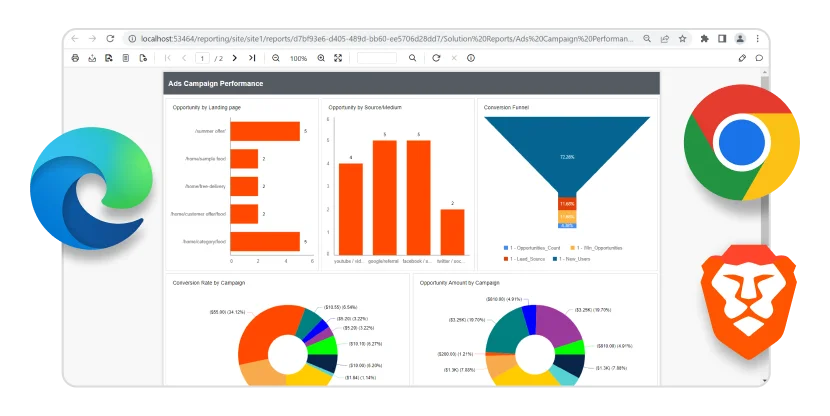Click the report search text box

[377, 58]
